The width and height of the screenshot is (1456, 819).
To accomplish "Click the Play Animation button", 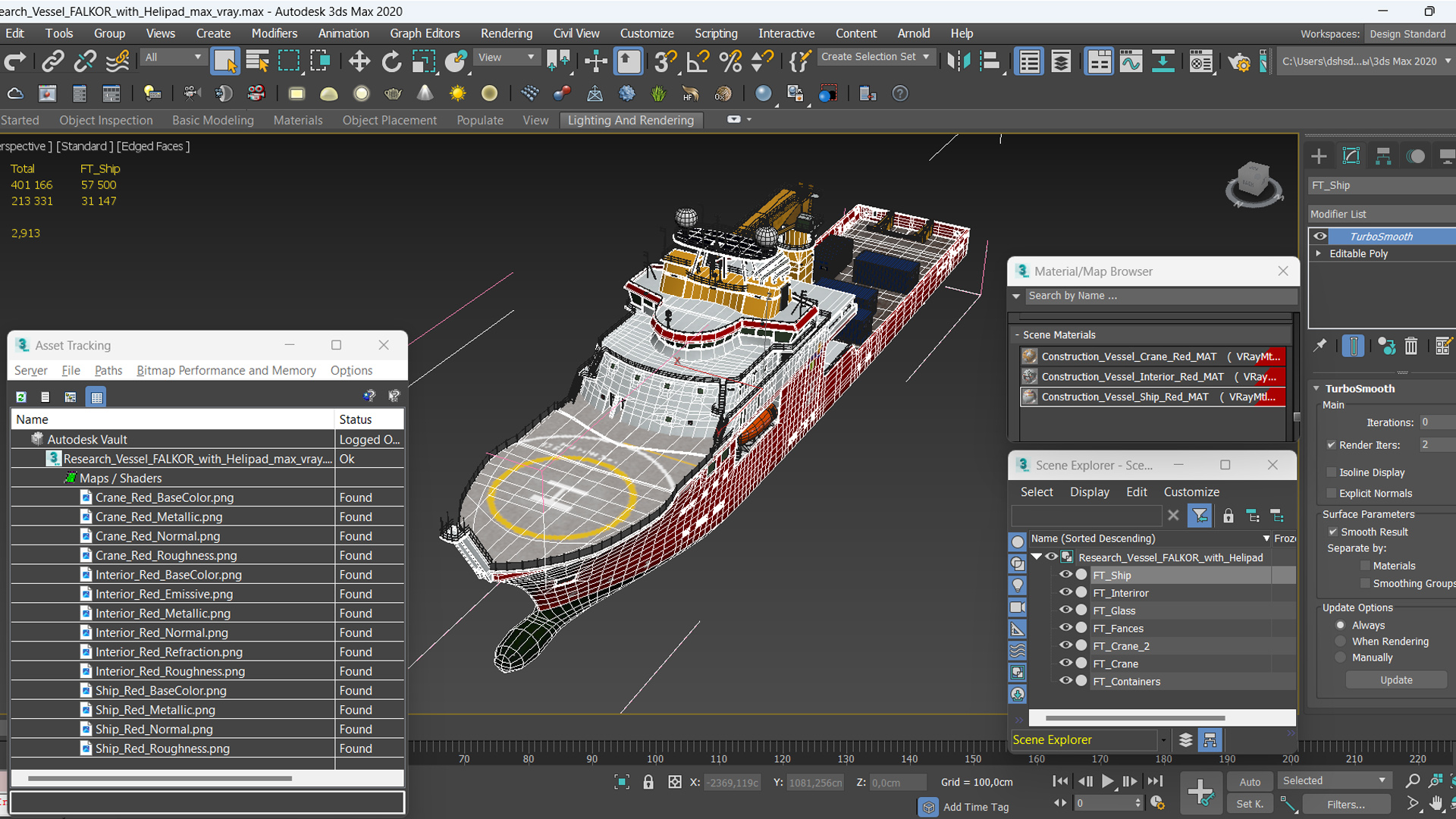I will tap(1107, 782).
